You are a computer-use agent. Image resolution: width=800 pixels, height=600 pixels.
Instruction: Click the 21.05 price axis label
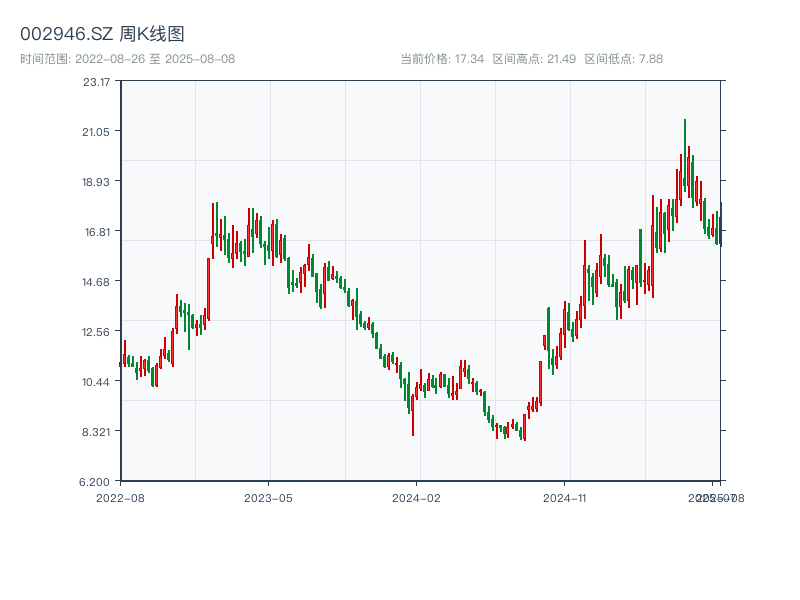click(96, 132)
